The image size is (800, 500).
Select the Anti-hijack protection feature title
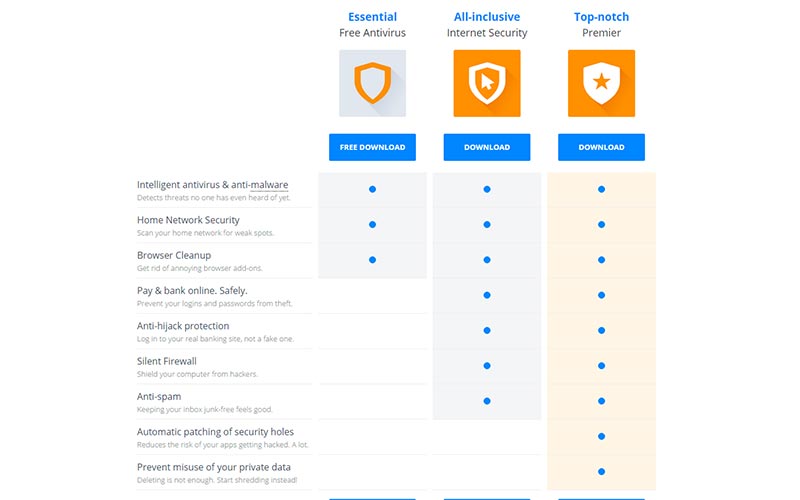[183, 326]
